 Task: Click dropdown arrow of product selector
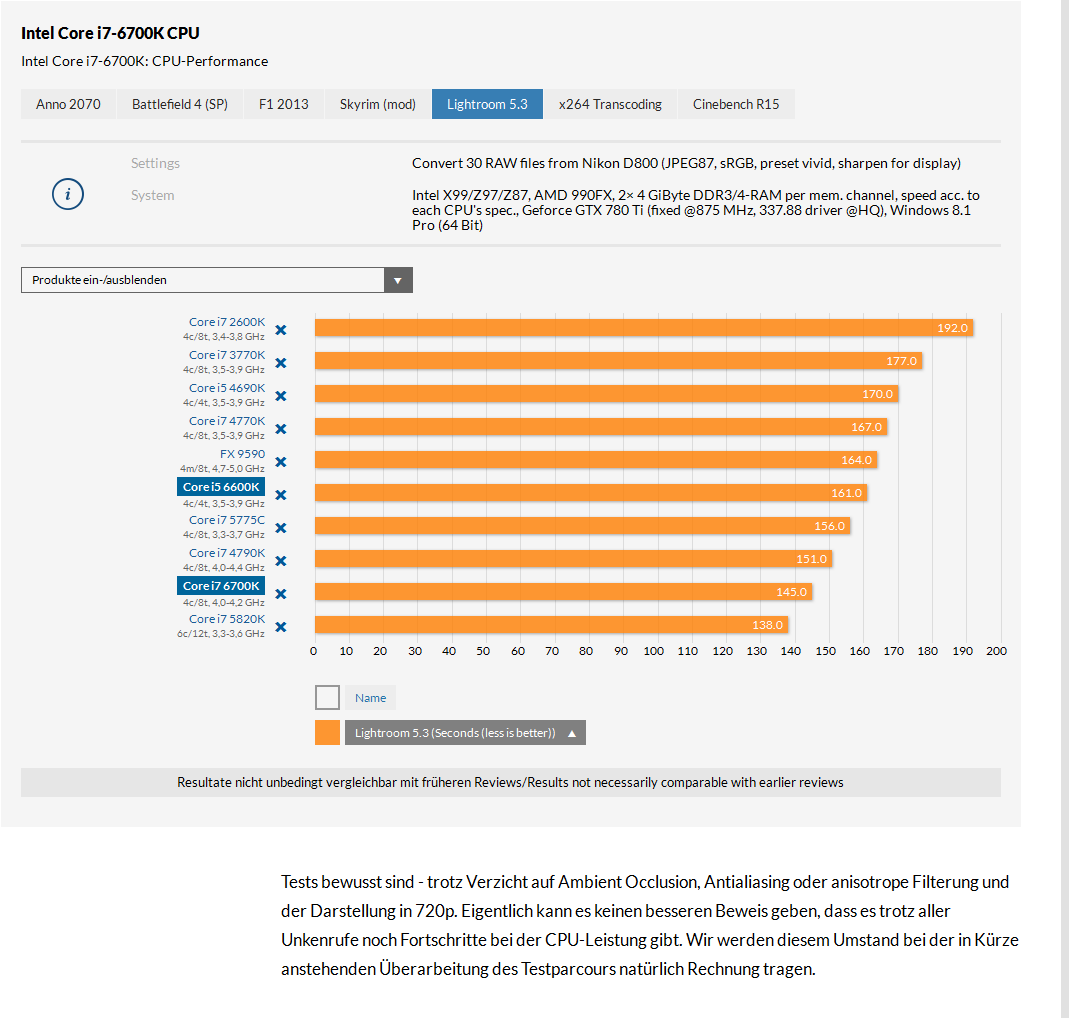[x=398, y=280]
